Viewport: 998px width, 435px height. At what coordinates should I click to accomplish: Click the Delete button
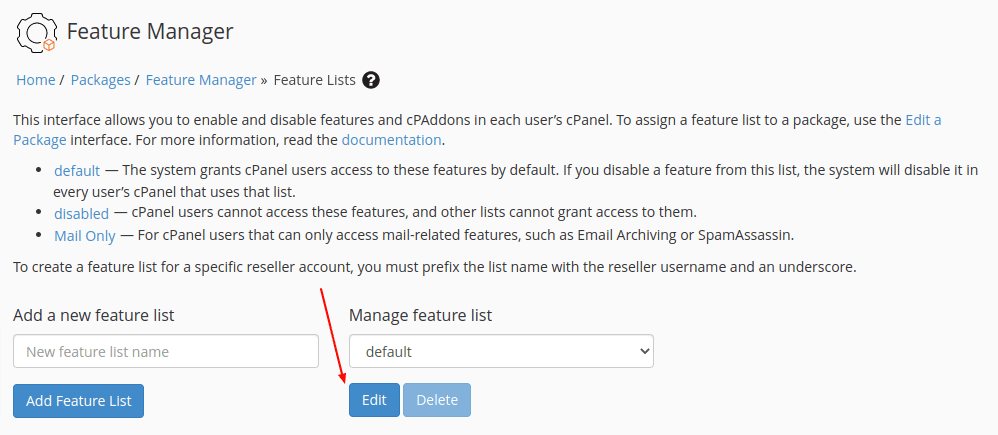(437, 400)
